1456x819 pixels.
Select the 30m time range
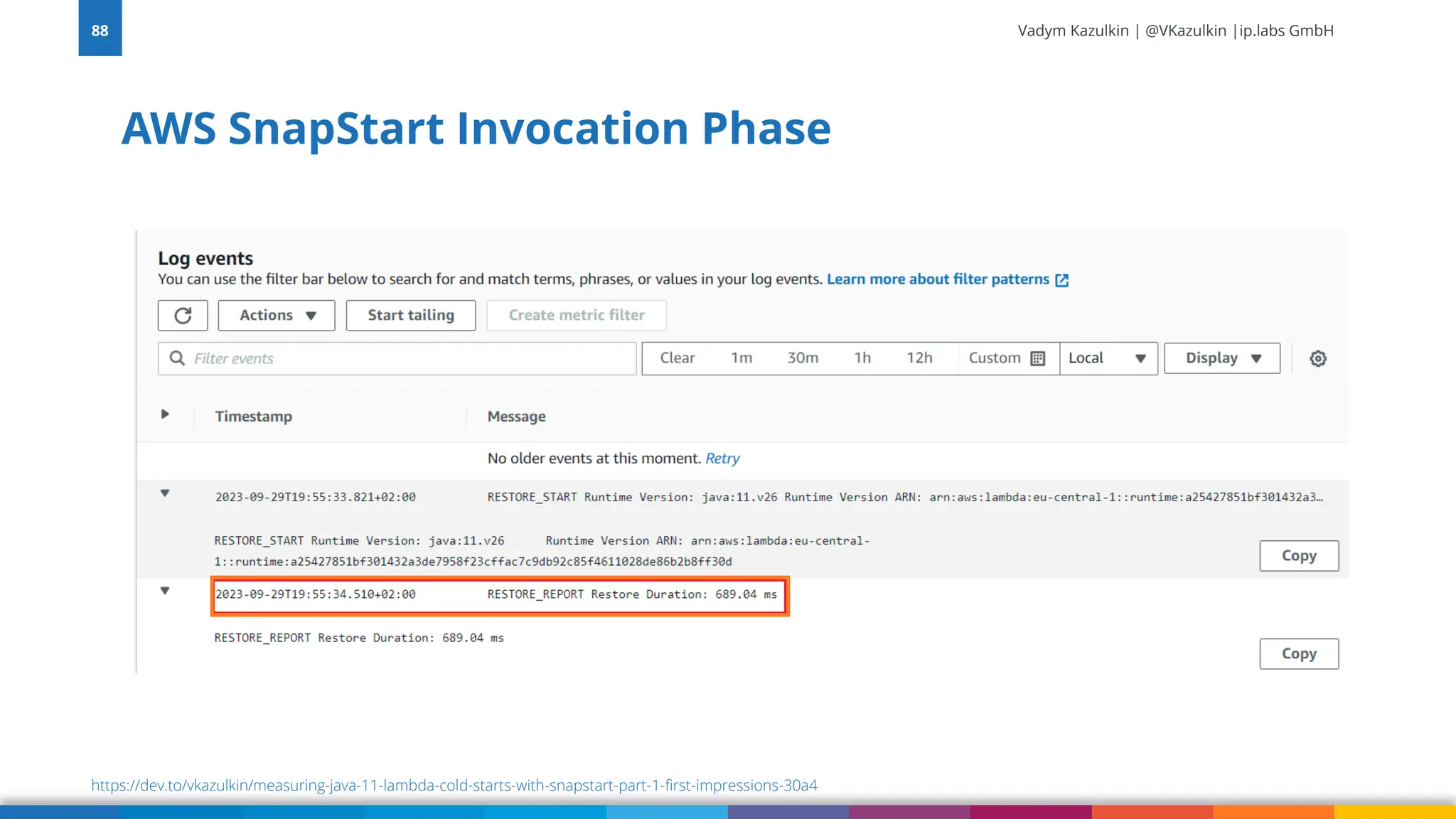click(803, 358)
